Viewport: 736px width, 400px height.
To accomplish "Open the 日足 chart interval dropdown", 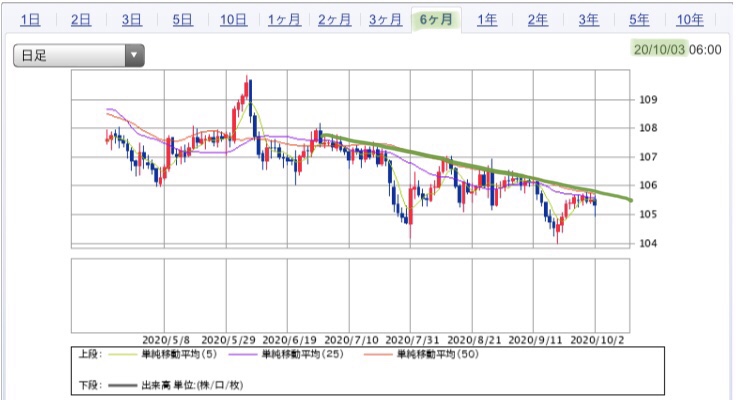I will pos(78,55).
